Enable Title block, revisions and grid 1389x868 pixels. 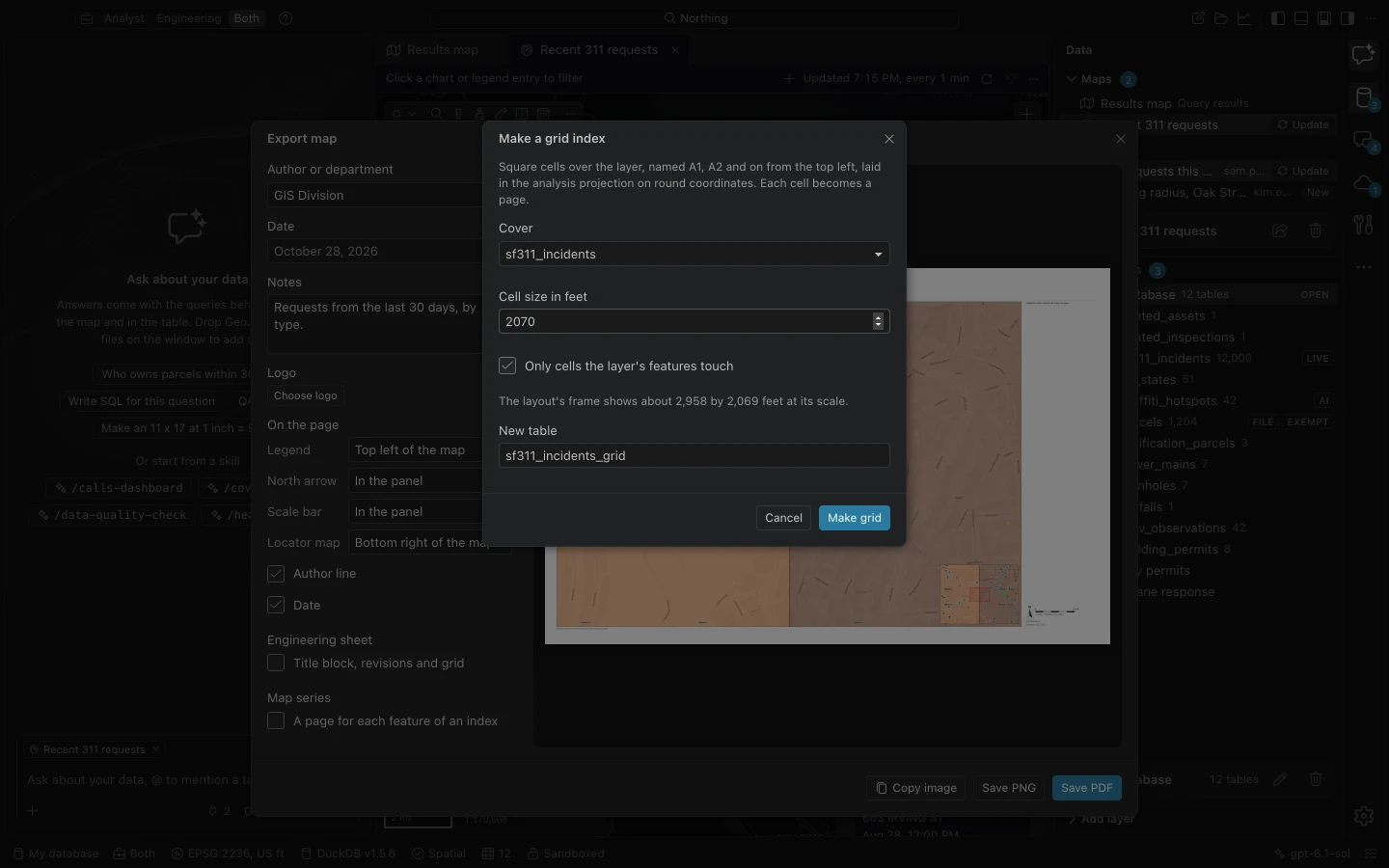(x=276, y=664)
